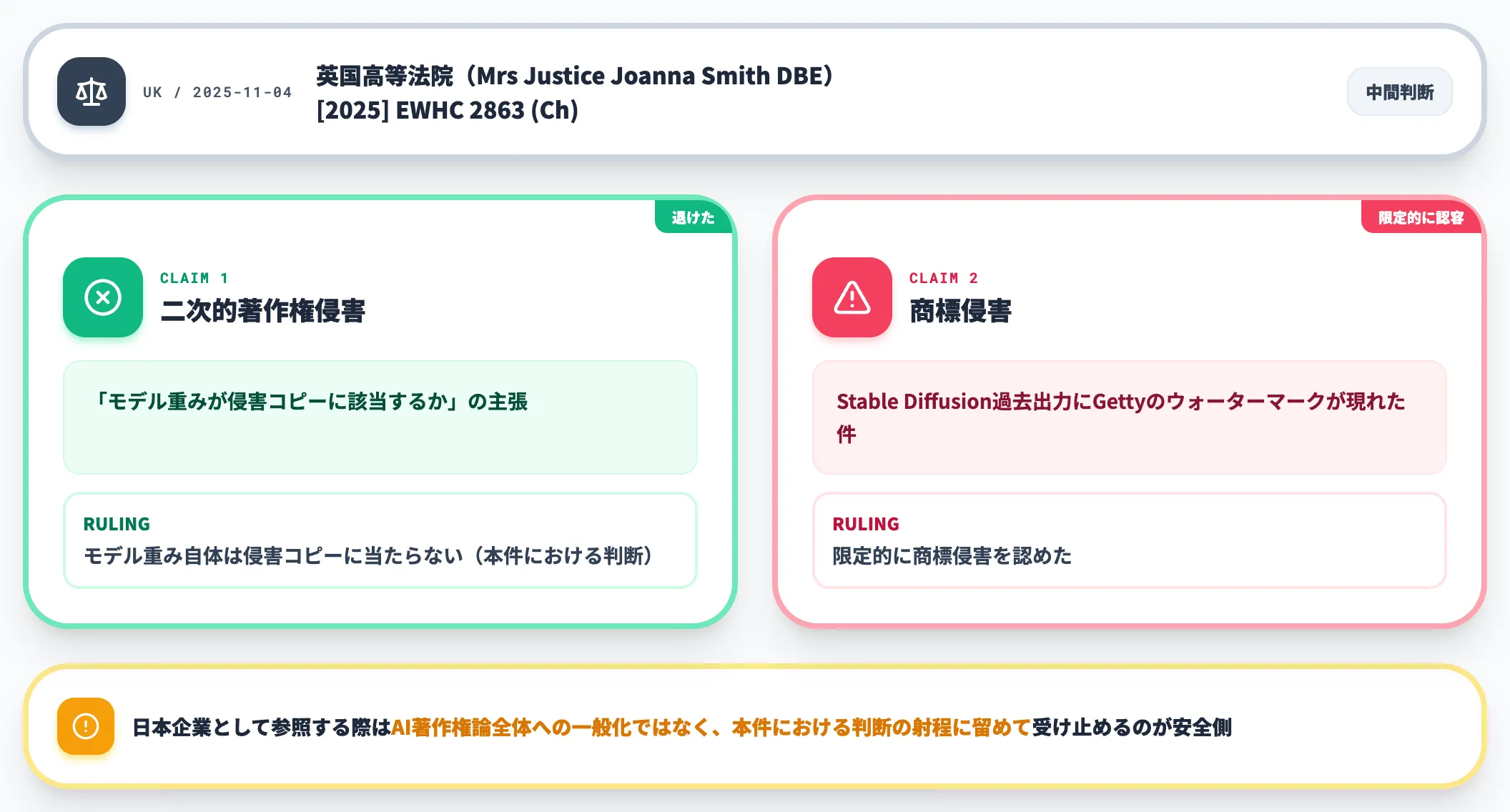The height and width of the screenshot is (812, 1510).
Task: Click the green 退けた tag
Action: coord(693,217)
